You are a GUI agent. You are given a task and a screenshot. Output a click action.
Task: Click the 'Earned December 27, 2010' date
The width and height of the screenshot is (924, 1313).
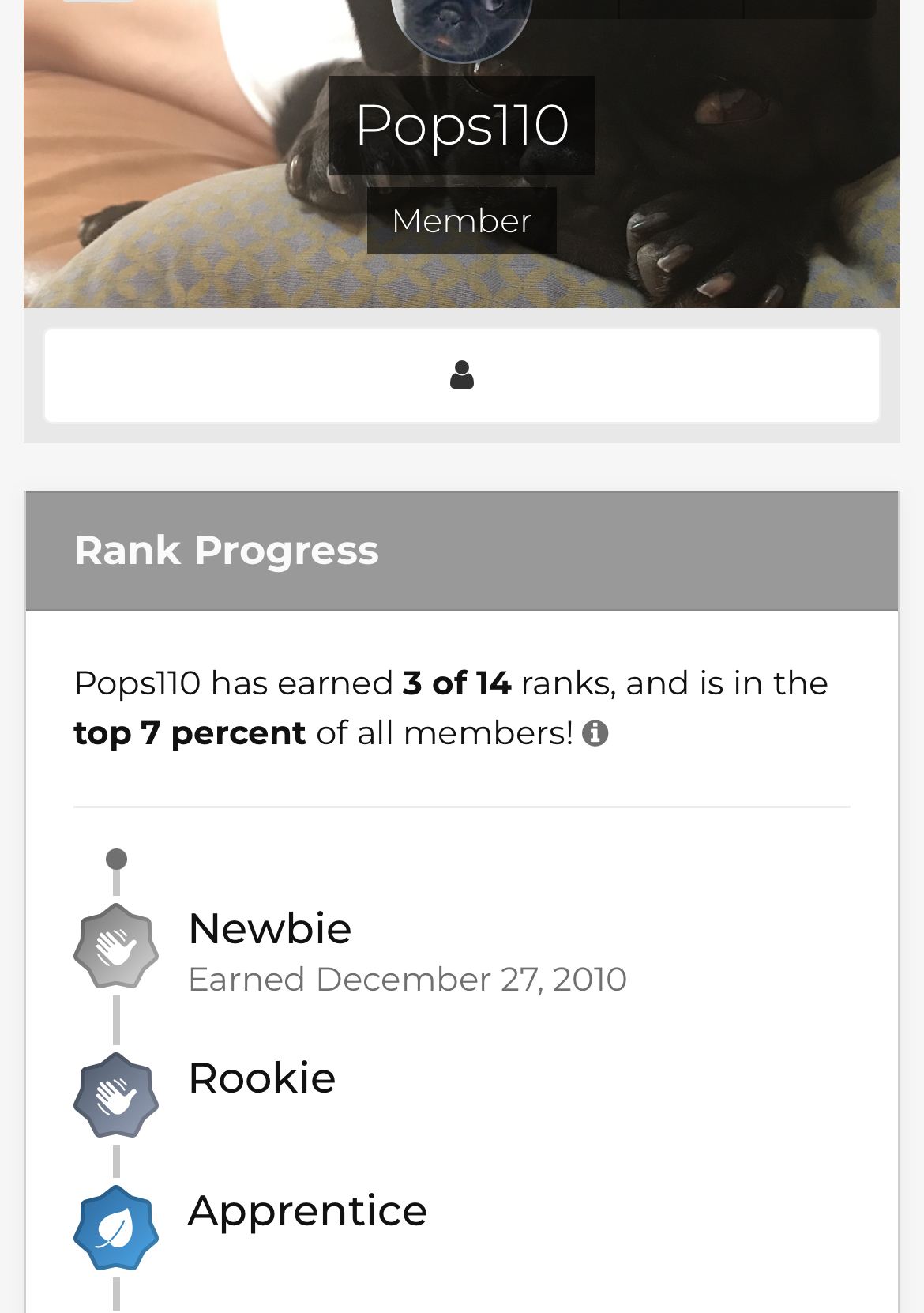coord(408,980)
